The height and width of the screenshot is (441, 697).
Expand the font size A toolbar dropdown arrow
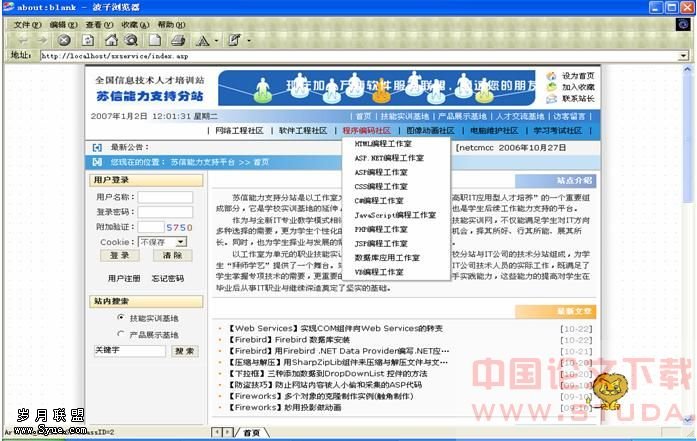tap(216, 40)
